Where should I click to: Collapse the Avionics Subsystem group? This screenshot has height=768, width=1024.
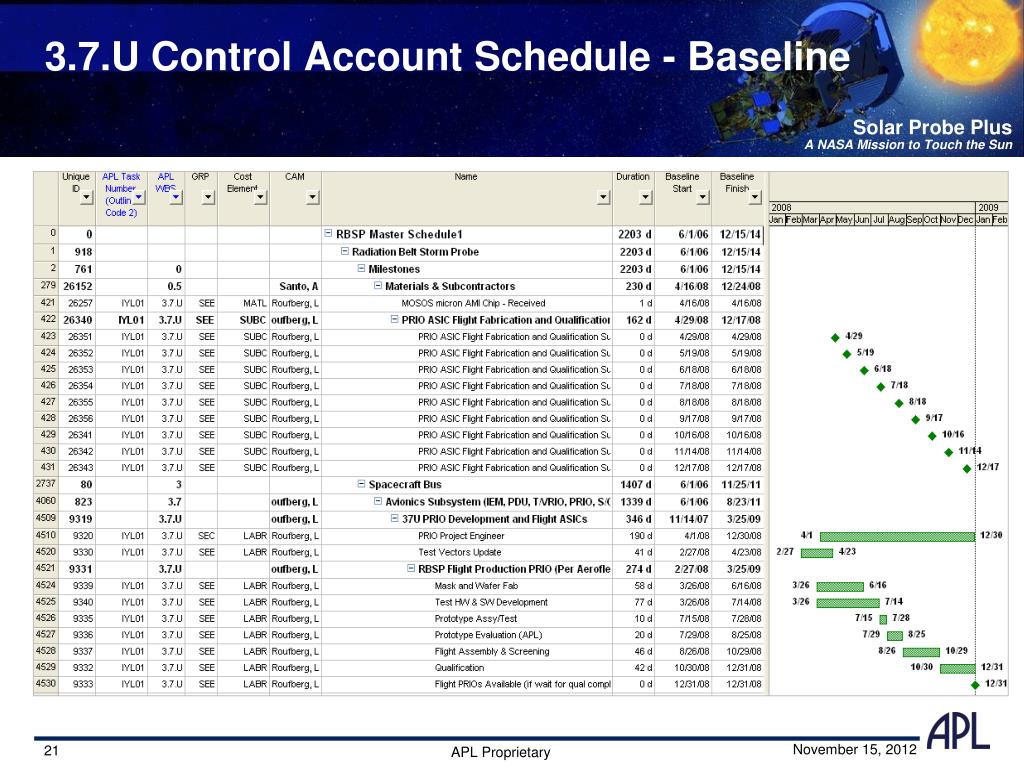point(377,502)
